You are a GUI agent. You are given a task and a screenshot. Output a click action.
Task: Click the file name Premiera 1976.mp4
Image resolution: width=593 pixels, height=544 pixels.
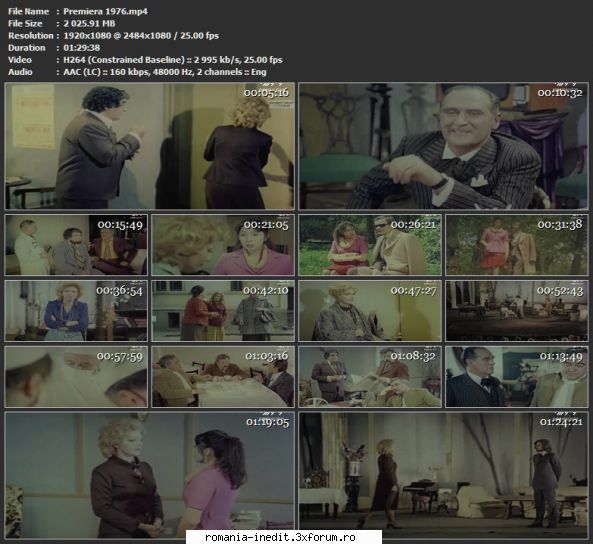(106, 11)
